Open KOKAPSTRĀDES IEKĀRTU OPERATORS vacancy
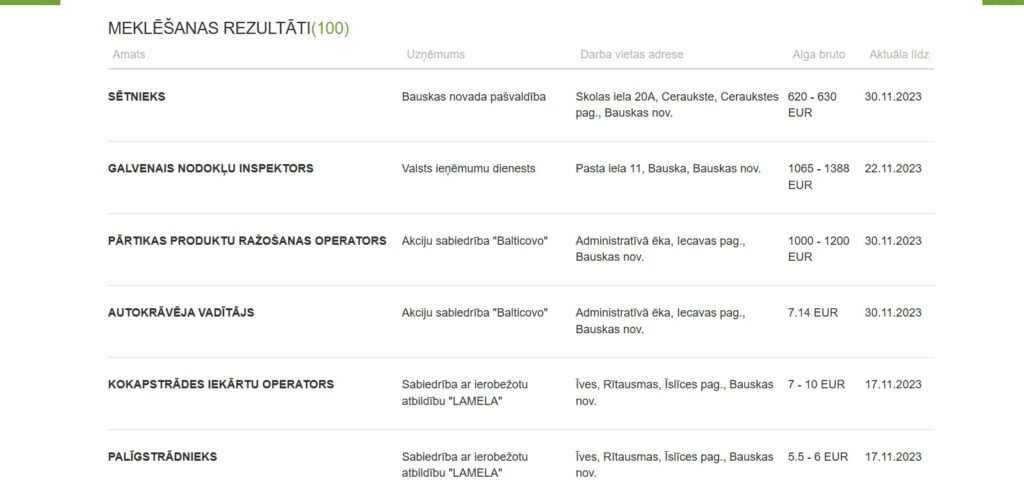The height and width of the screenshot is (496, 1024). (220, 385)
